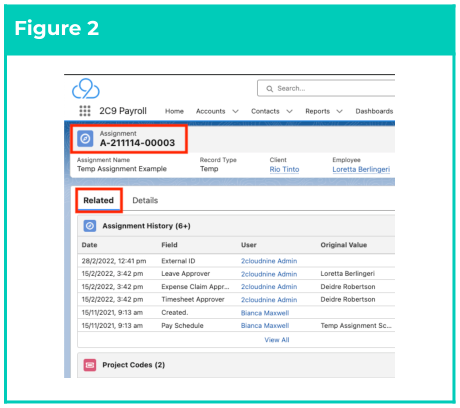Click Deidre Robertson in Timesheet Approver row
The height and width of the screenshot is (408, 460).
pos(348,299)
